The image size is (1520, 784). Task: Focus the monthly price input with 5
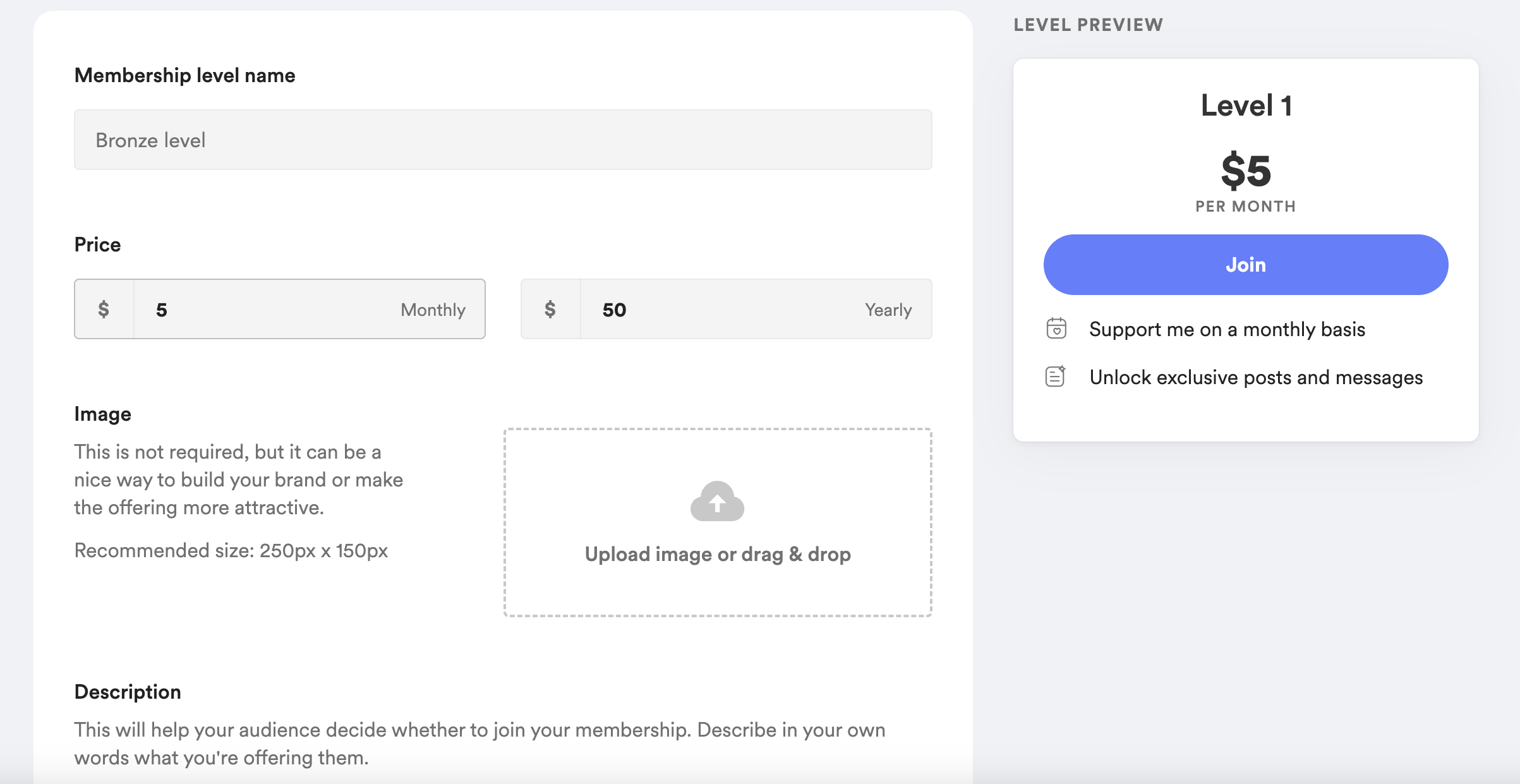coord(265,310)
